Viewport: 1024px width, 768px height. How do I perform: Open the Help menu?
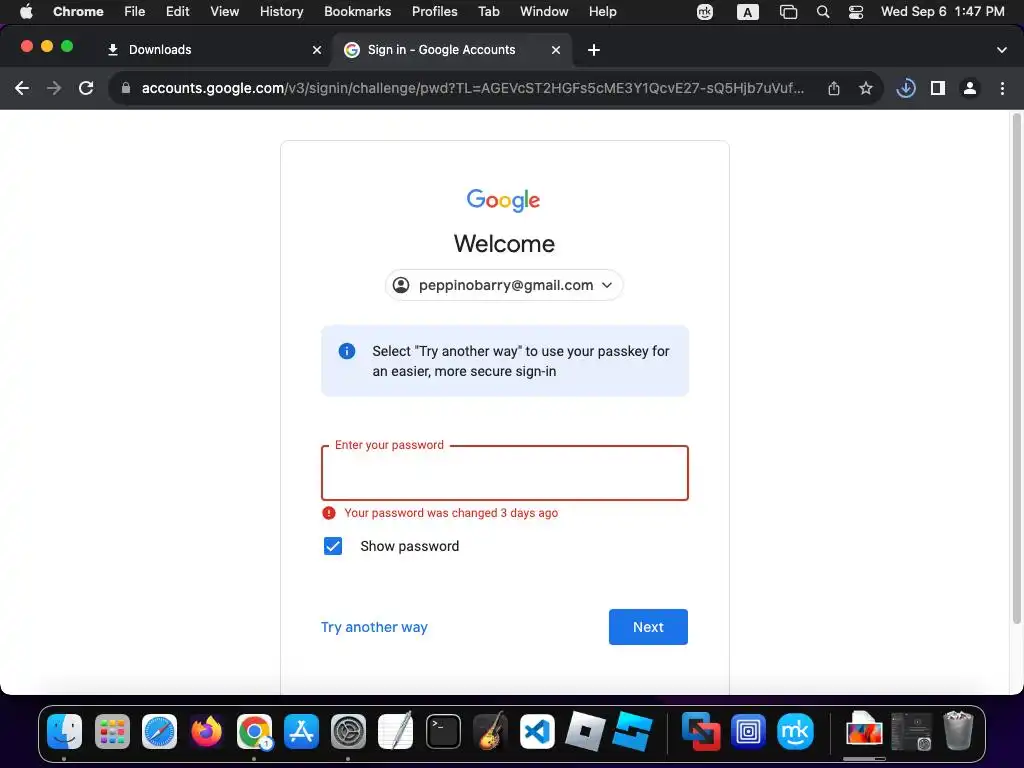click(602, 11)
